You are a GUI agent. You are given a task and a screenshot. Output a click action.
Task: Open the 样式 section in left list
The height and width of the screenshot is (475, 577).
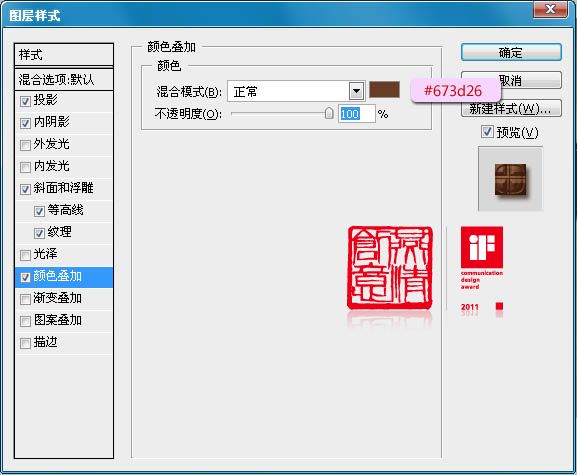tap(64, 55)
